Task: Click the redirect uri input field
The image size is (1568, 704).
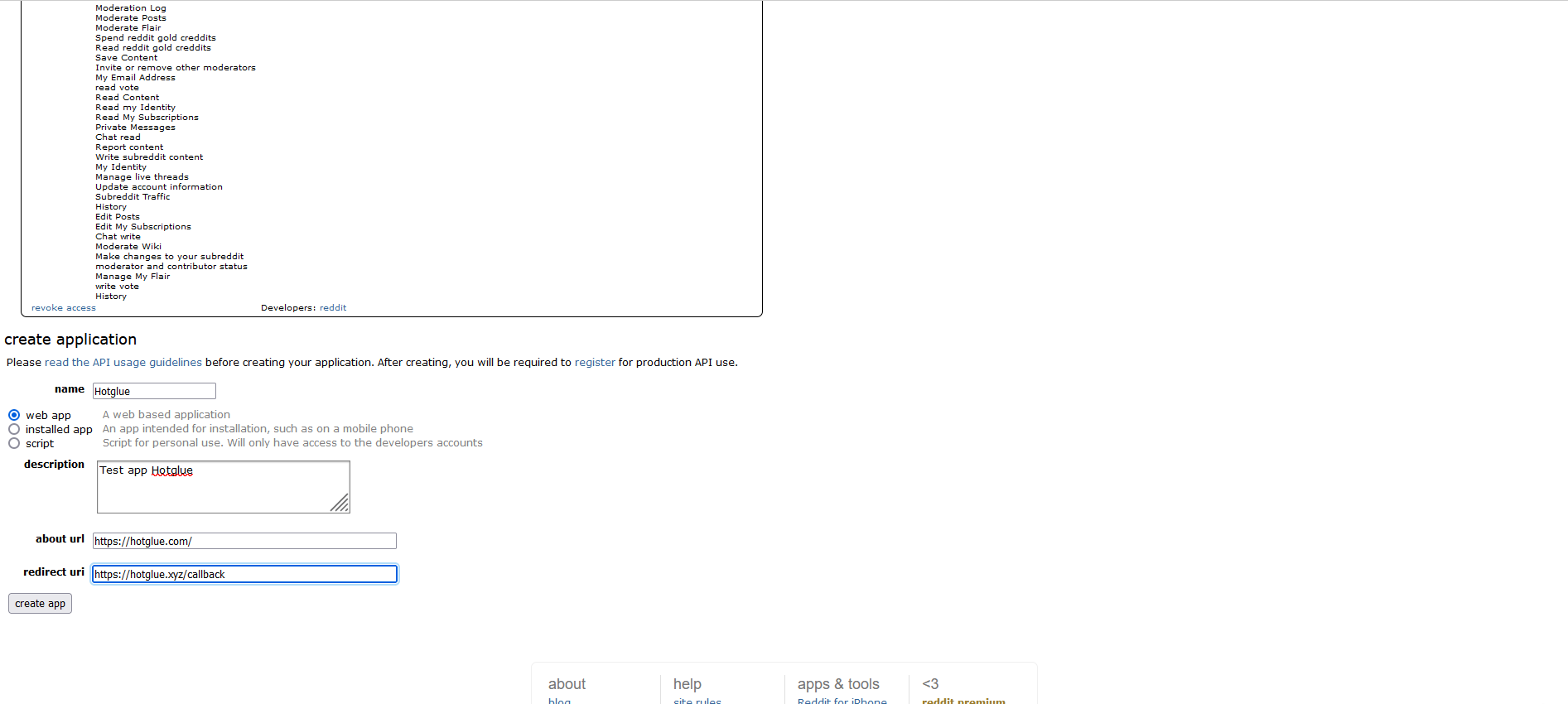Action: pyautogui.click(x=244, y=574)
